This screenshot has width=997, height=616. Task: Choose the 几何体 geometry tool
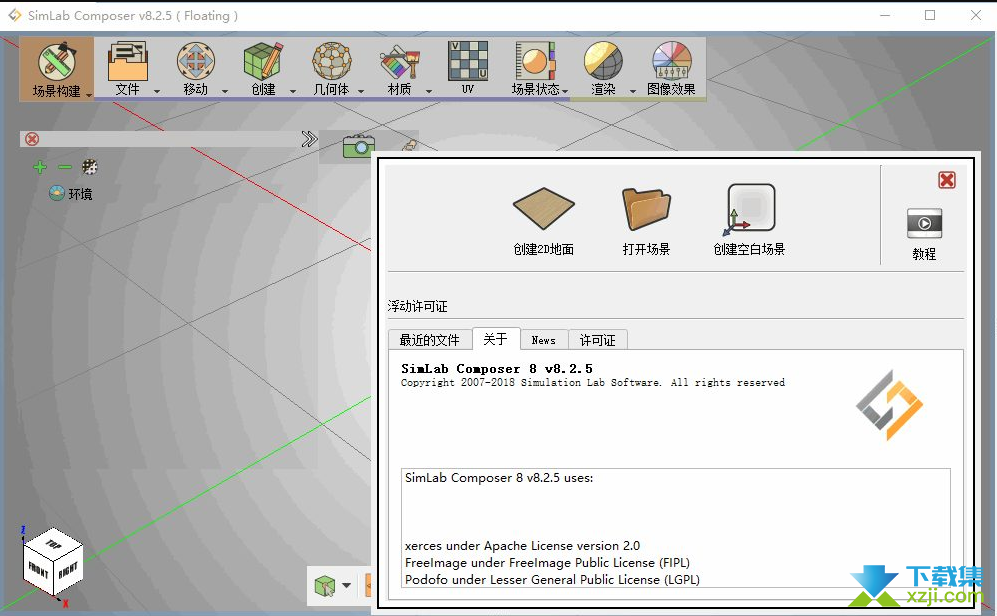[x=331, y=69]
